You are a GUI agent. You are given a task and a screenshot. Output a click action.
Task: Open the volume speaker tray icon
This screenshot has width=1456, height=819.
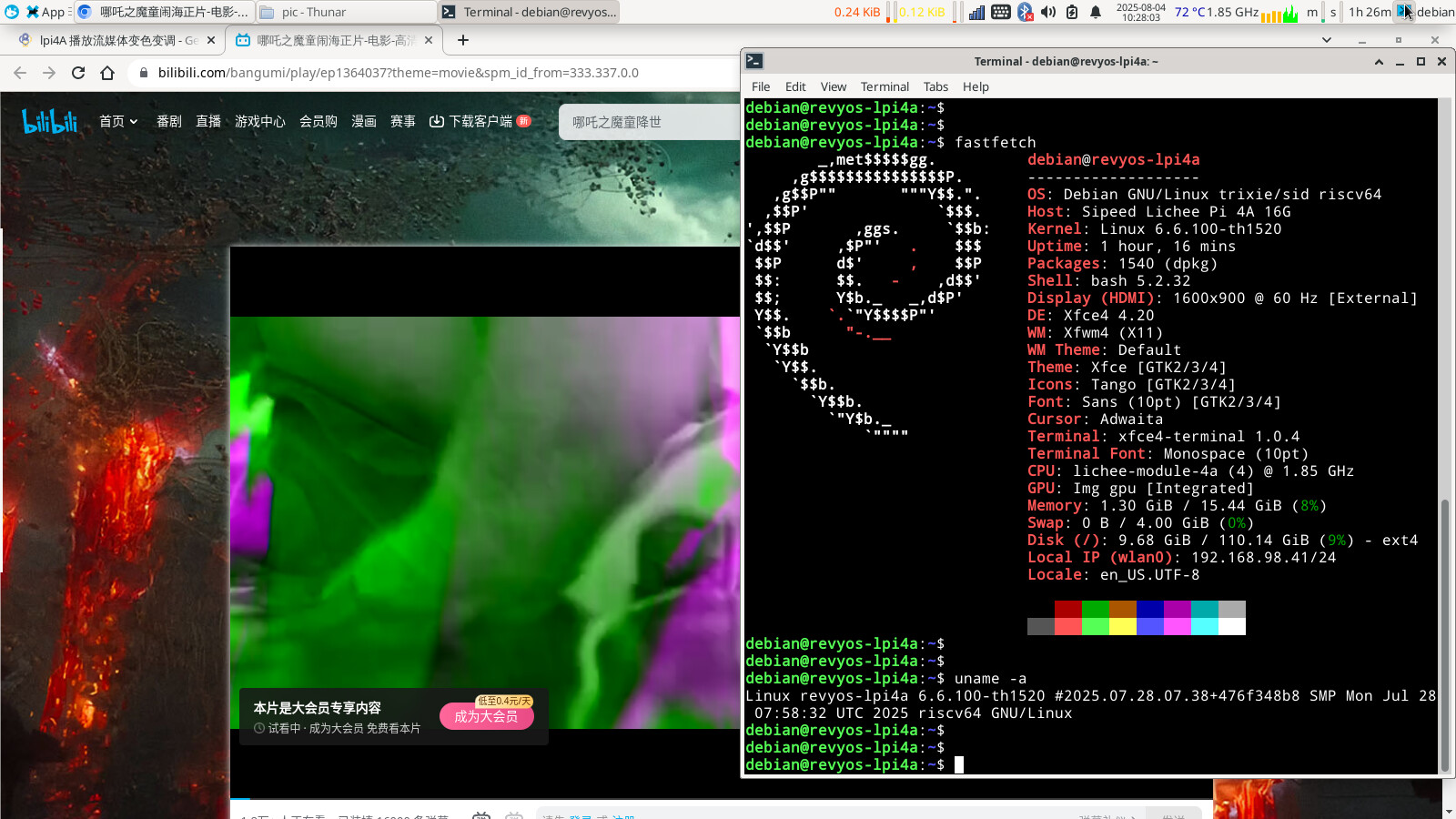[1048, 12]
